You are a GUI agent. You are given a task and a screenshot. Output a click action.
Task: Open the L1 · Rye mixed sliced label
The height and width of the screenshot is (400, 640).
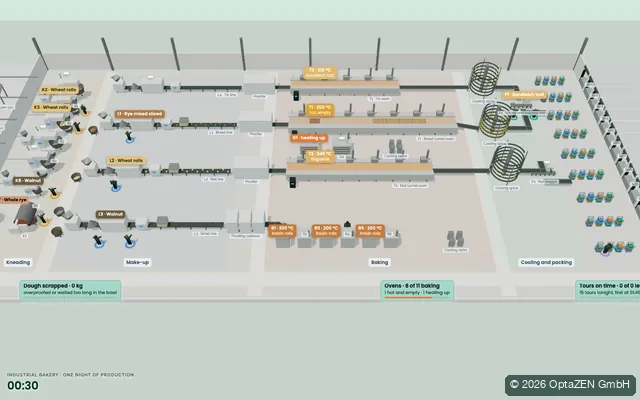(139, 114)
